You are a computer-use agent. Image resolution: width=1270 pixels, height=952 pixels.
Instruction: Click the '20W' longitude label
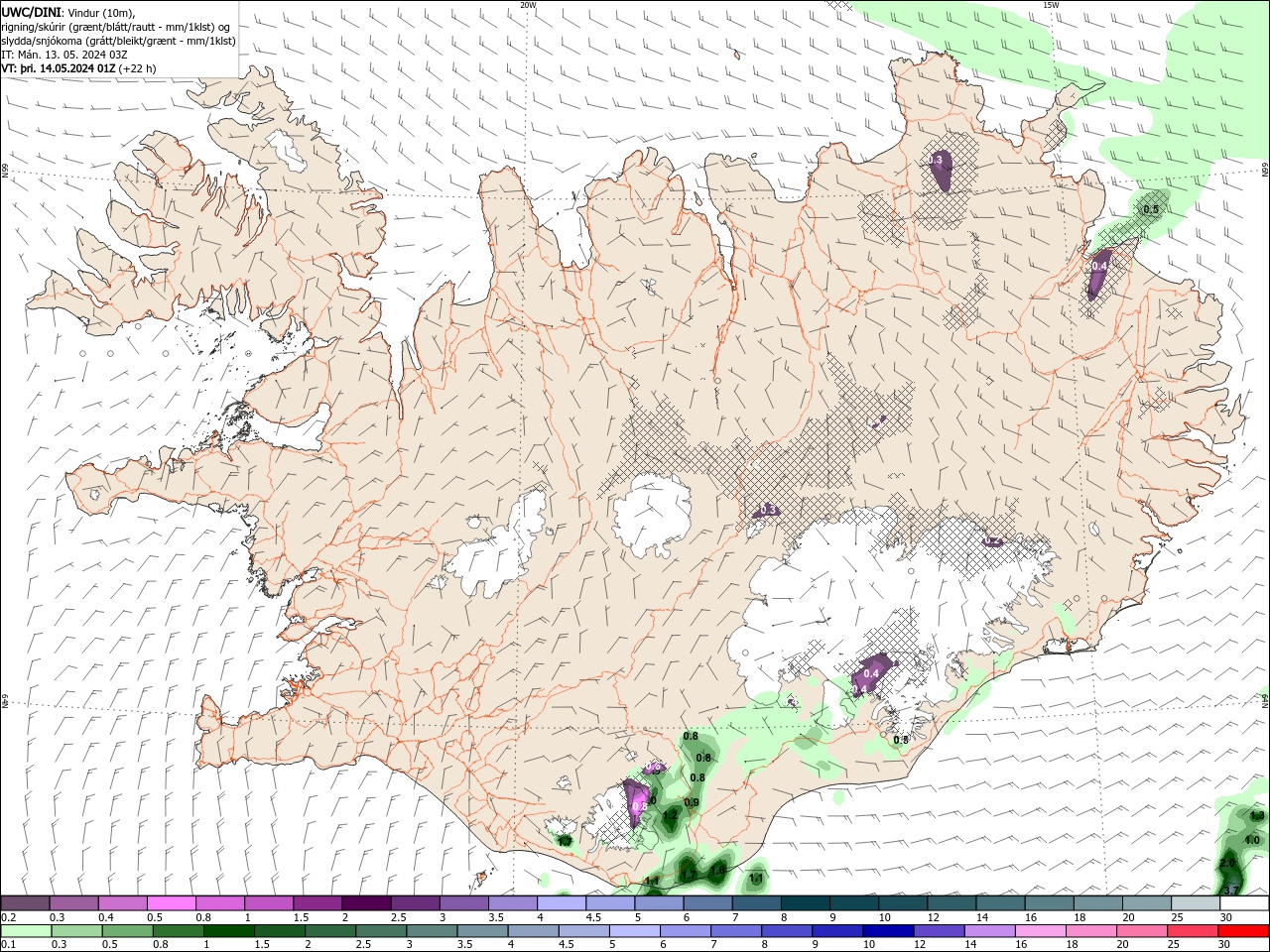pyautogui.click(x=528, y=5)
